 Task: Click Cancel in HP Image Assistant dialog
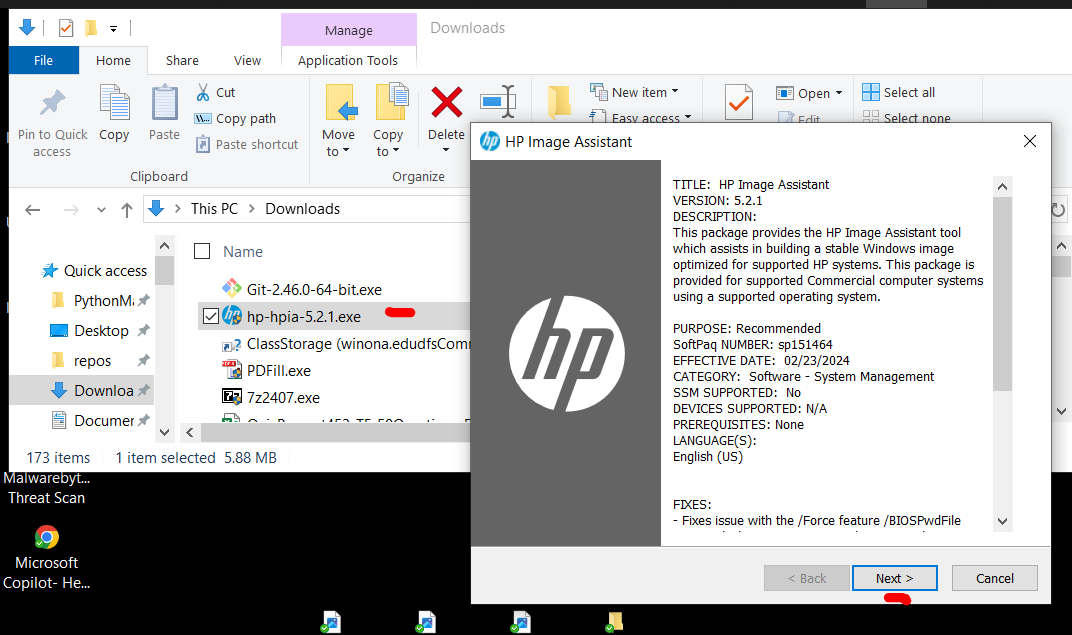[995, 578]
